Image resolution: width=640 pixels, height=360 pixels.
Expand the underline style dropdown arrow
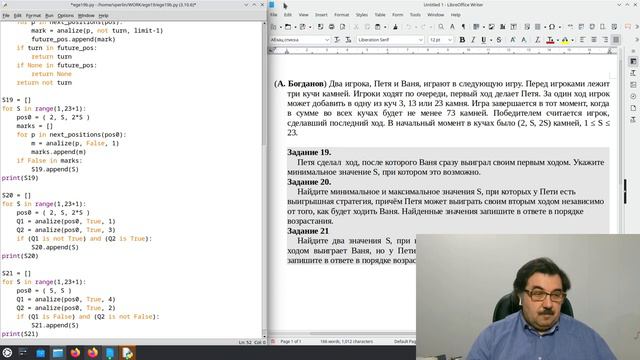(x=490, y=40)
